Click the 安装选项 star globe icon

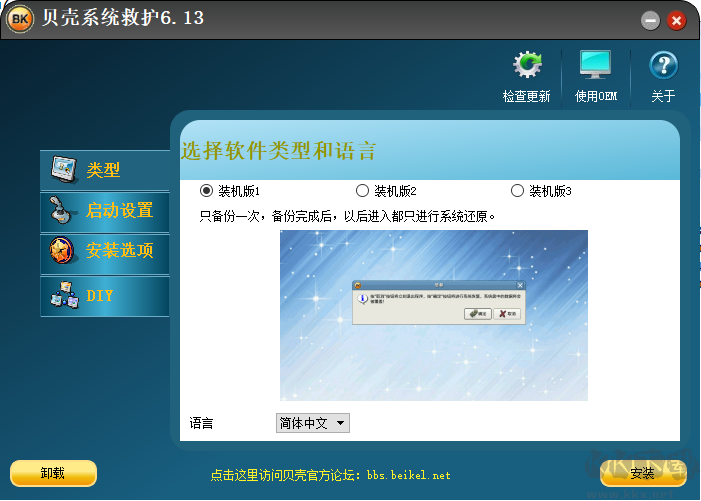point(62,250)
